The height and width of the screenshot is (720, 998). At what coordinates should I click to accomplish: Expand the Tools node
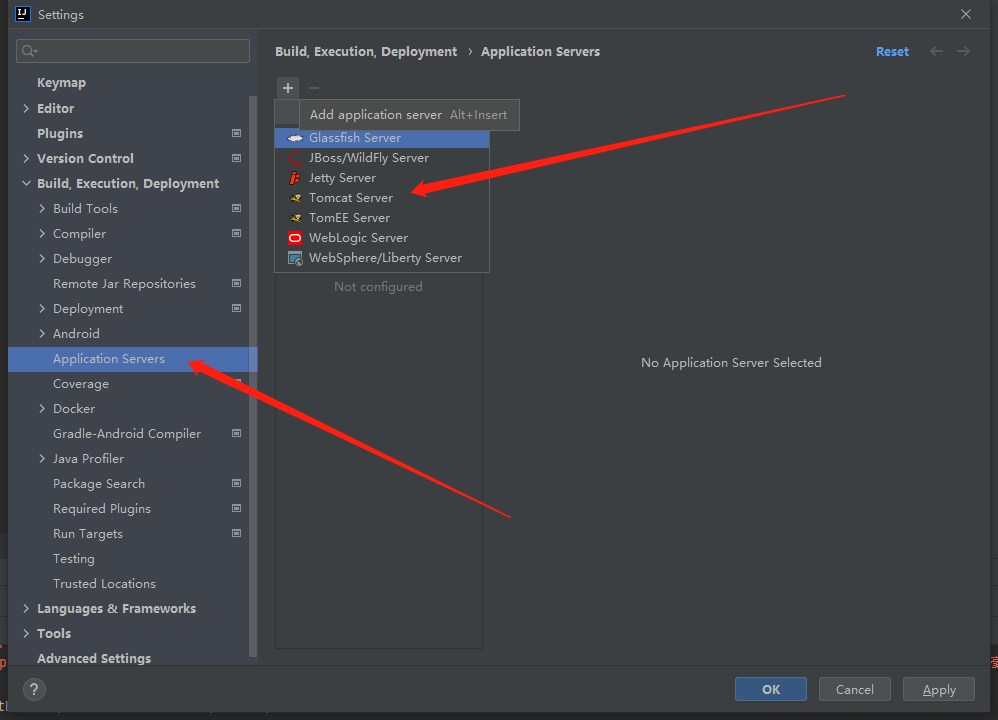pos(26,633)
